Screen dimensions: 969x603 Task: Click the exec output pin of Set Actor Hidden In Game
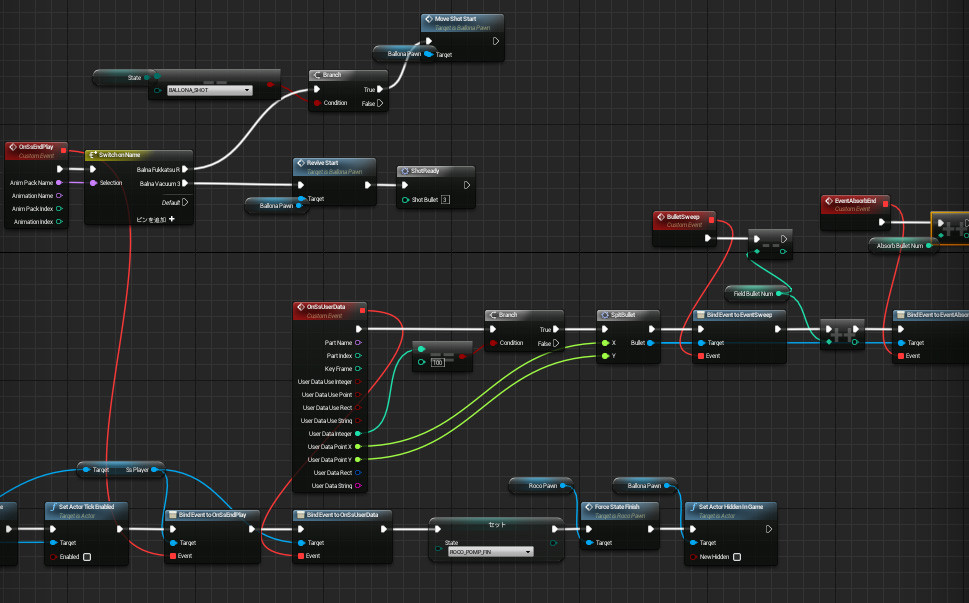pos(769,529)
